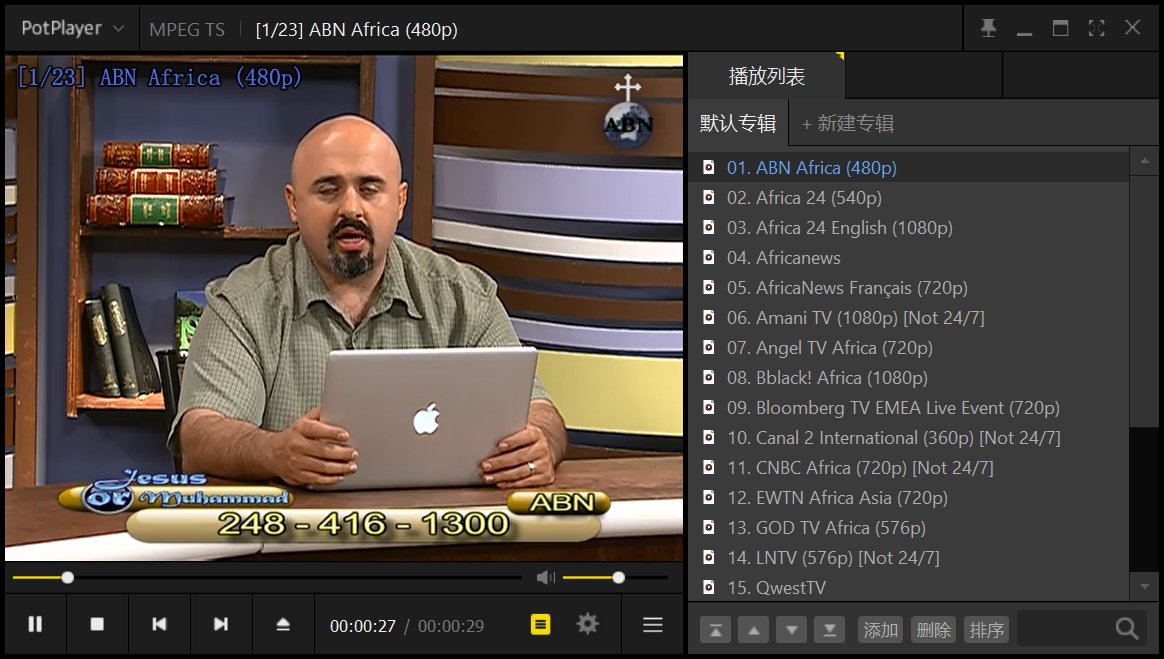
Task: Select 01. ABN Africa (480p) in playlist
Action: click(x=909, y=168)
